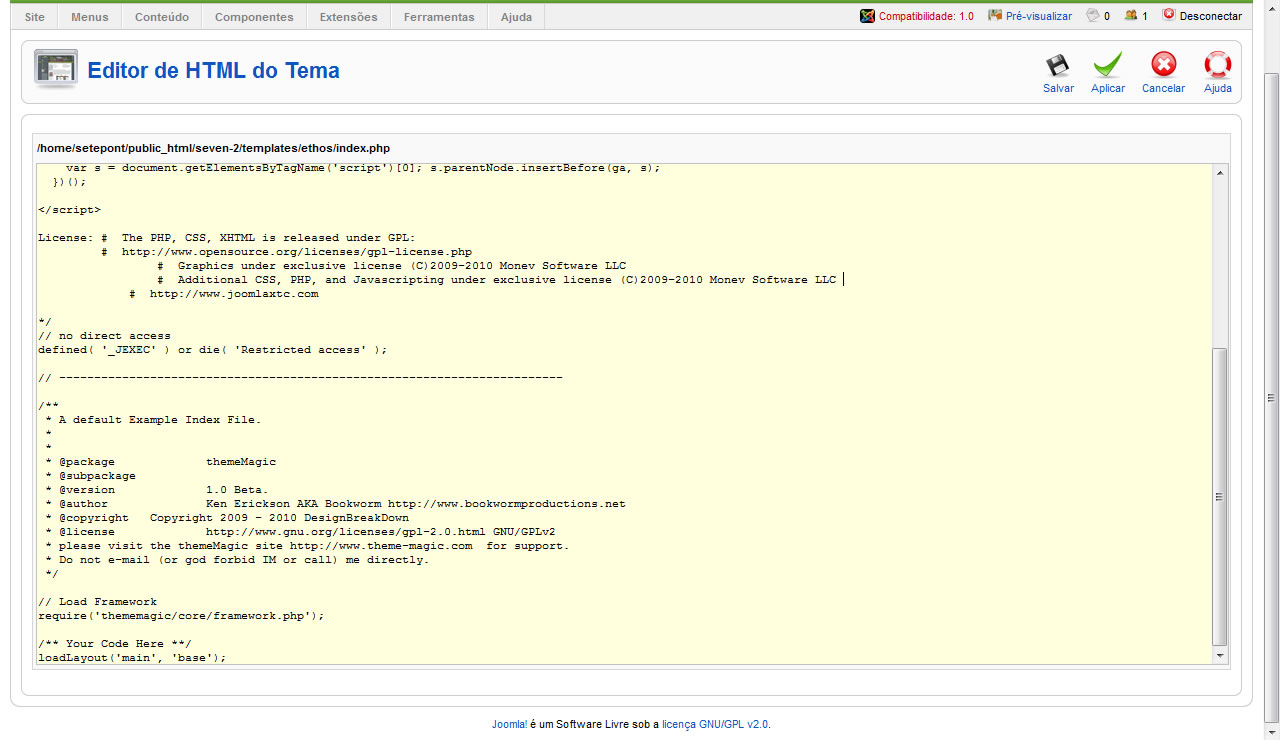Click the red Desconectar icon
The image size is (1280, 740).
click(1168, 16)
